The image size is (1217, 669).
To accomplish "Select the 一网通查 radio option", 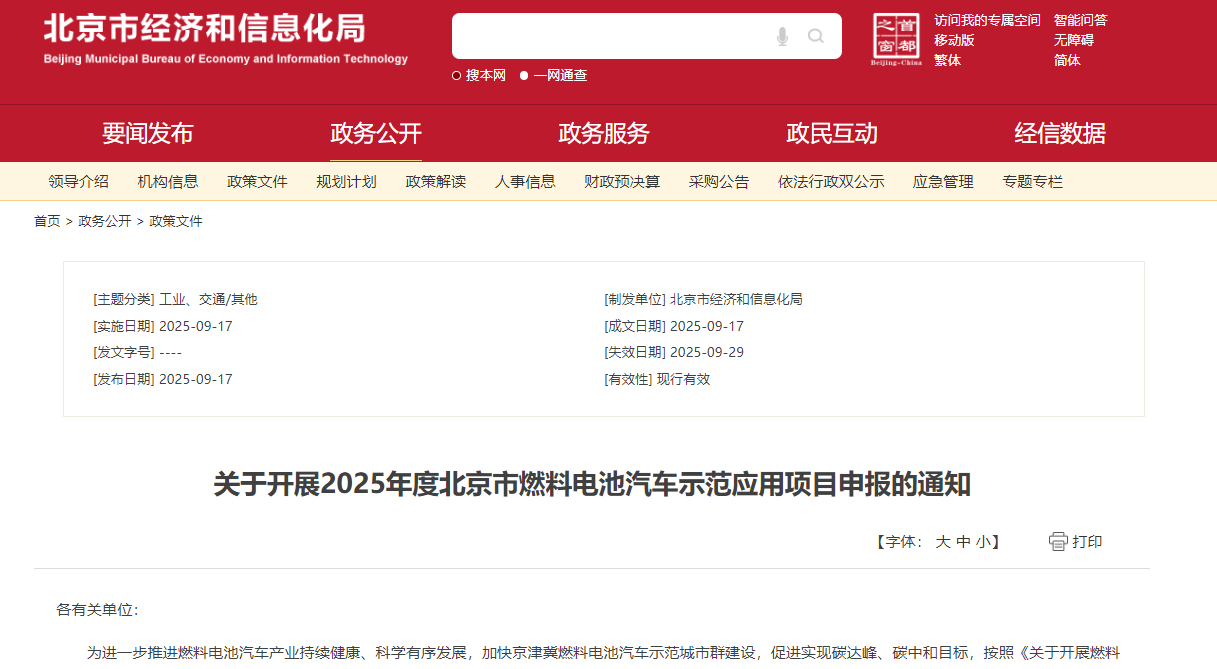I will 524,76.
